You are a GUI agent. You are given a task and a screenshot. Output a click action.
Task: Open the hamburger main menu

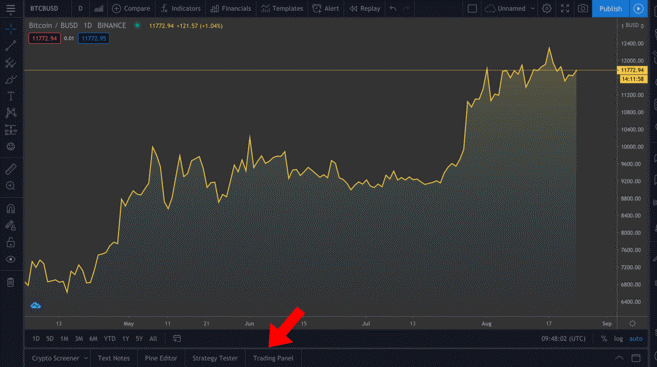(10, 9)
